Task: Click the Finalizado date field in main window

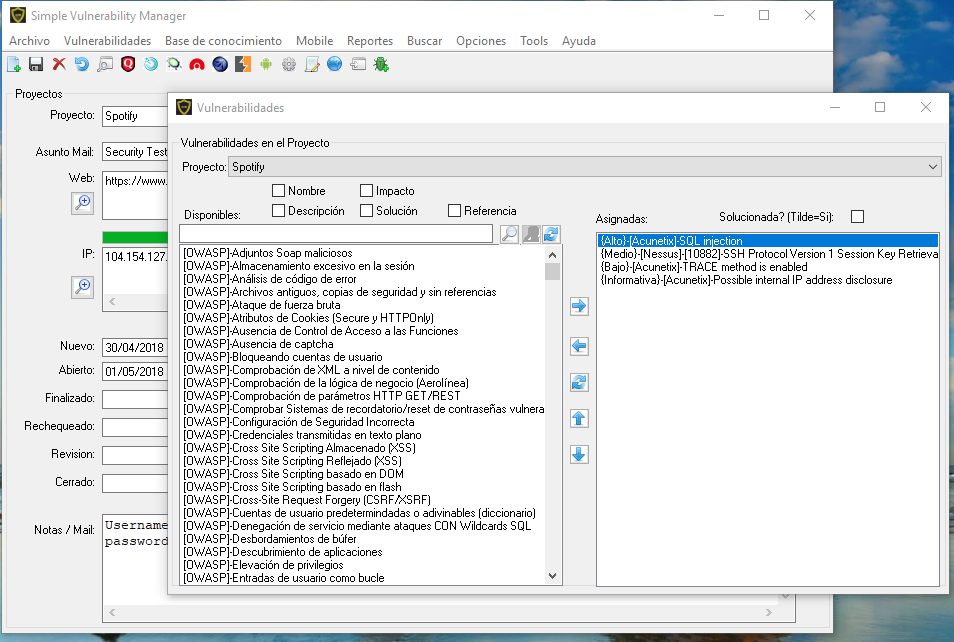Action: click(135, 399)
